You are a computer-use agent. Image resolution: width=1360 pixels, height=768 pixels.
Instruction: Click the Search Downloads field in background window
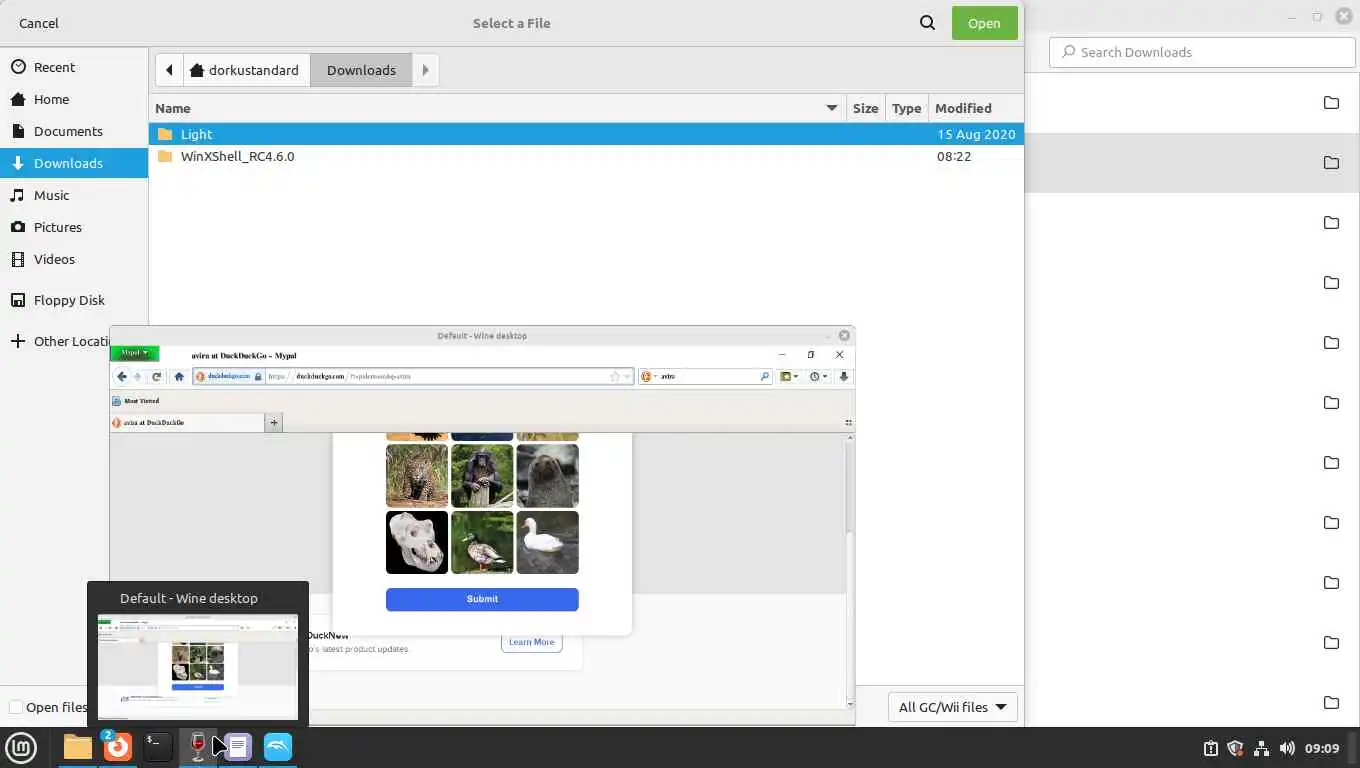click(x=1201, y=52)
